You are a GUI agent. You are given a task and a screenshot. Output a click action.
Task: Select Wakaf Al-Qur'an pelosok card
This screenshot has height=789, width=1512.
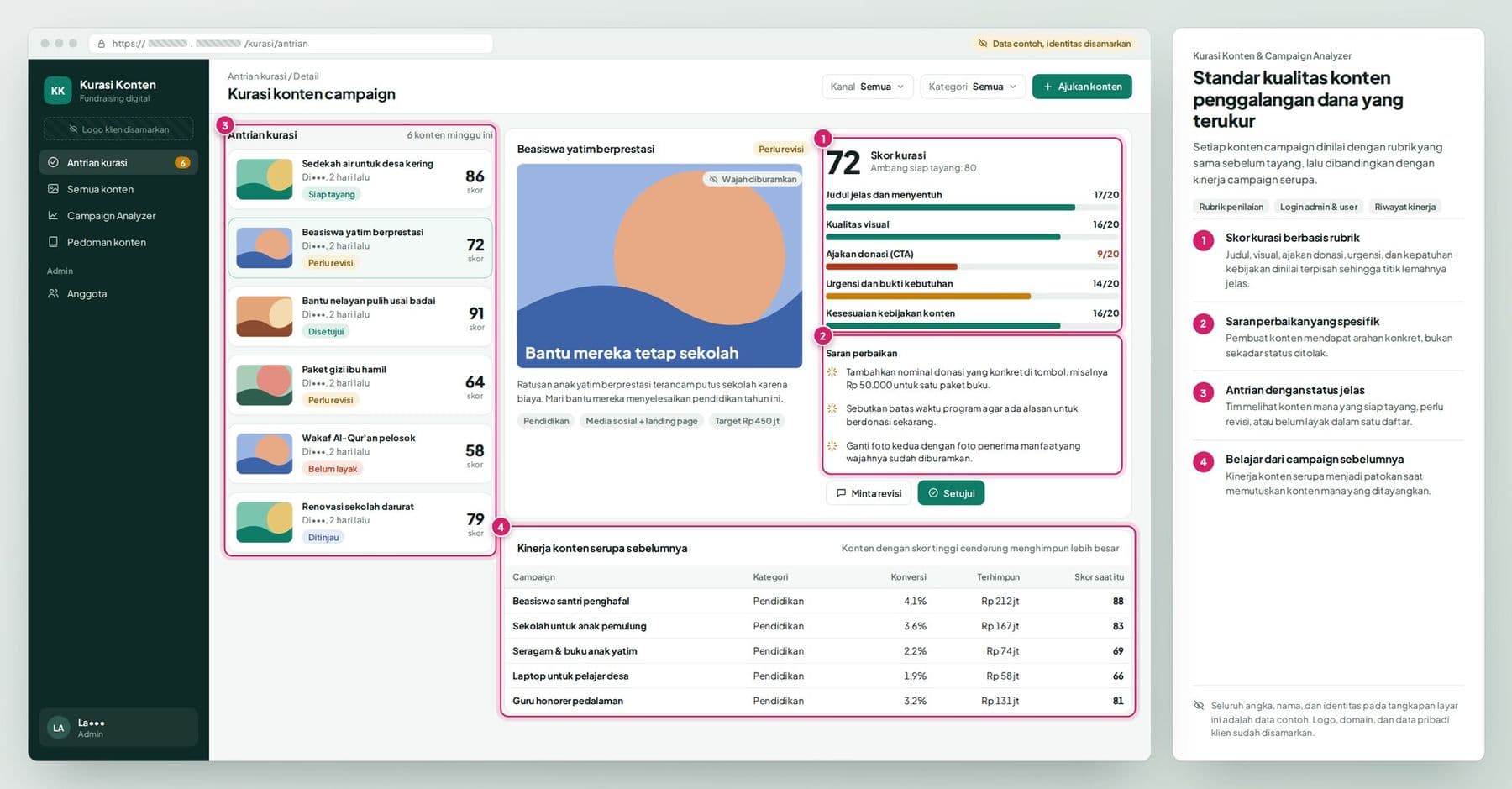(x=360, y=454)
